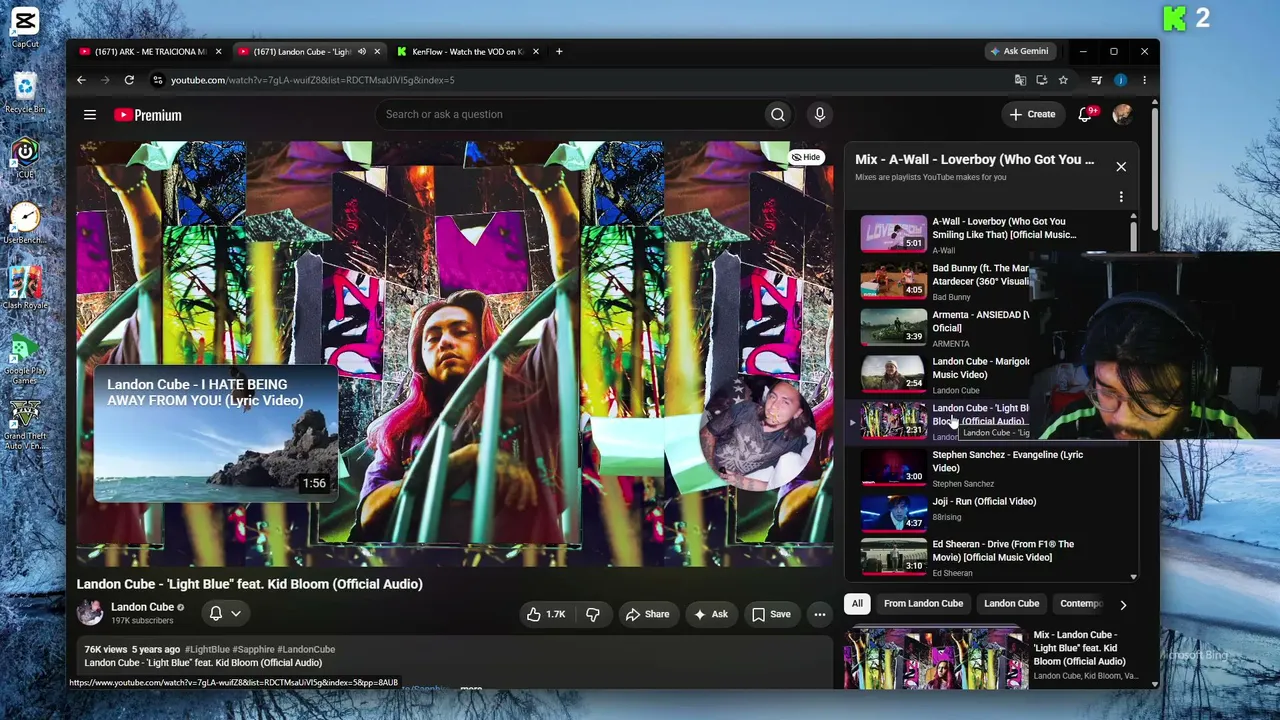Image resolution: width=1280 pixels, height=720 pixels.
Task: Switch to the KenFlow VOD tab
Action: pos(467,52)
